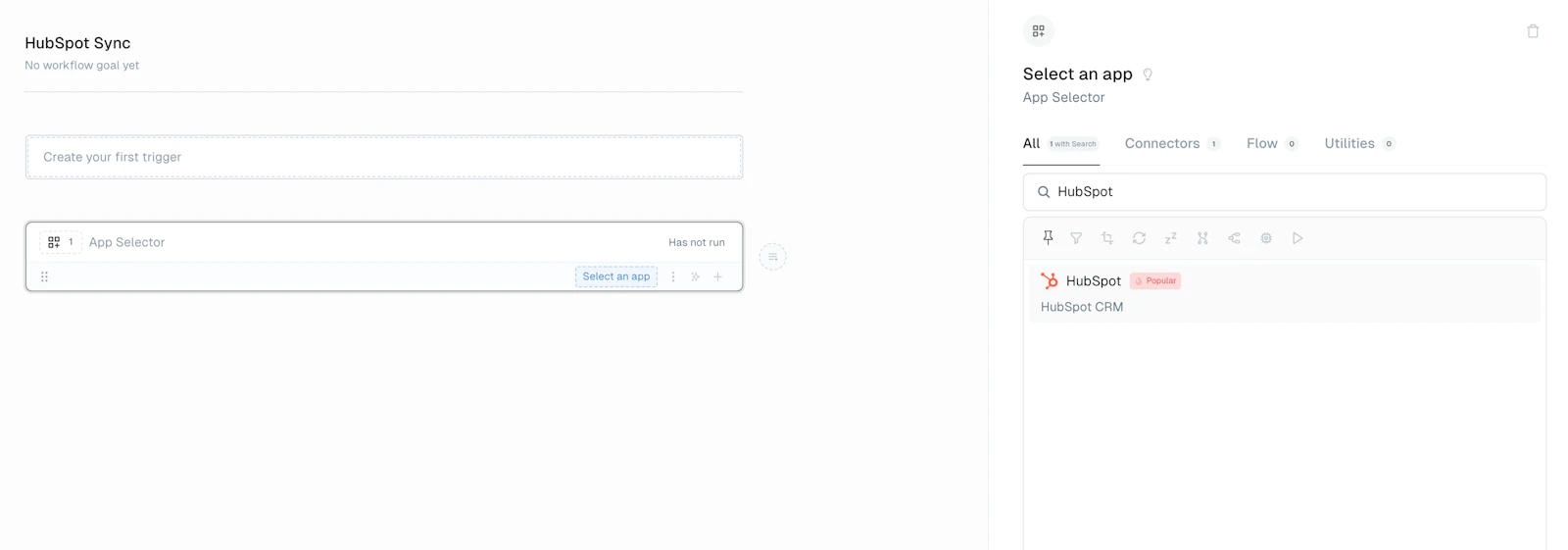
Task: Click the HubSpot Sync workflow title
Action: (77, 43)
